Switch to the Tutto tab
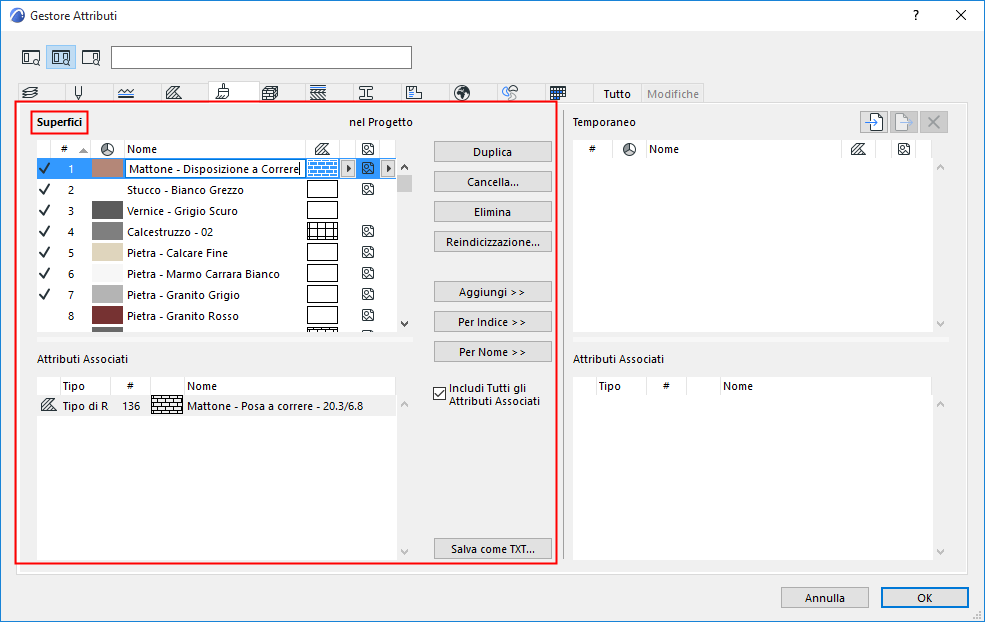 click(617, 94)
